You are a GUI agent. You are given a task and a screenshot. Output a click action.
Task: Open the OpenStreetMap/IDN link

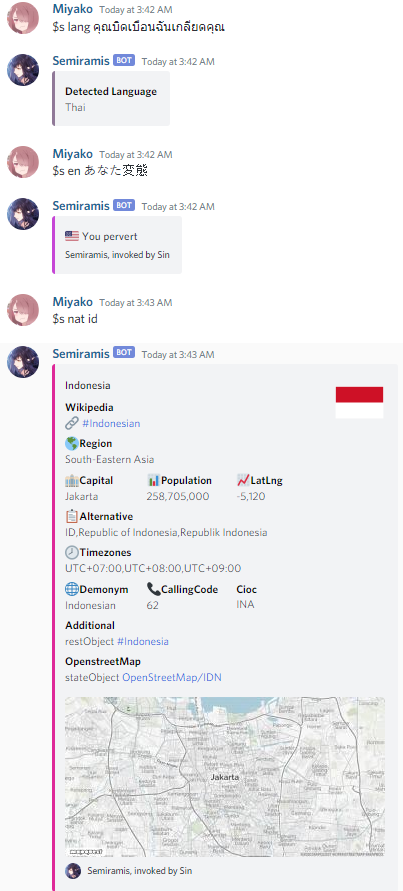[172, 677]
